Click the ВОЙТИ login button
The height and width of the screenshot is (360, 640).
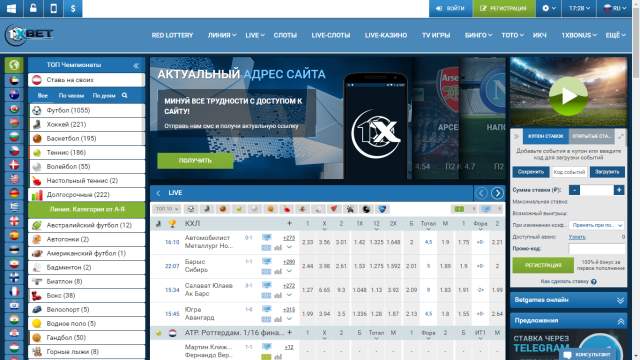pos(450,8)
